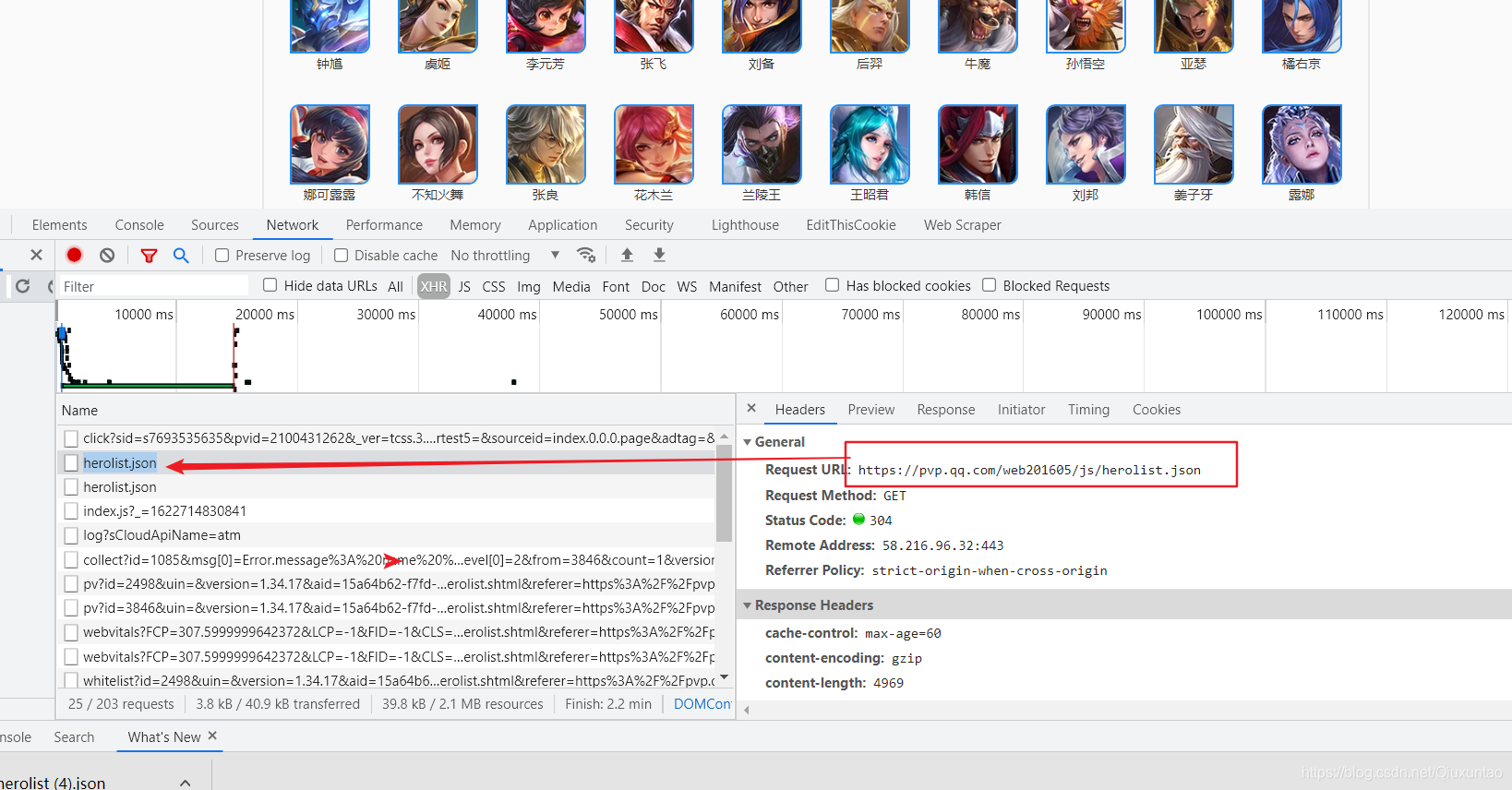Enable Disable cache checkbox
1512x790 pixels.
(x=342, y=256)
